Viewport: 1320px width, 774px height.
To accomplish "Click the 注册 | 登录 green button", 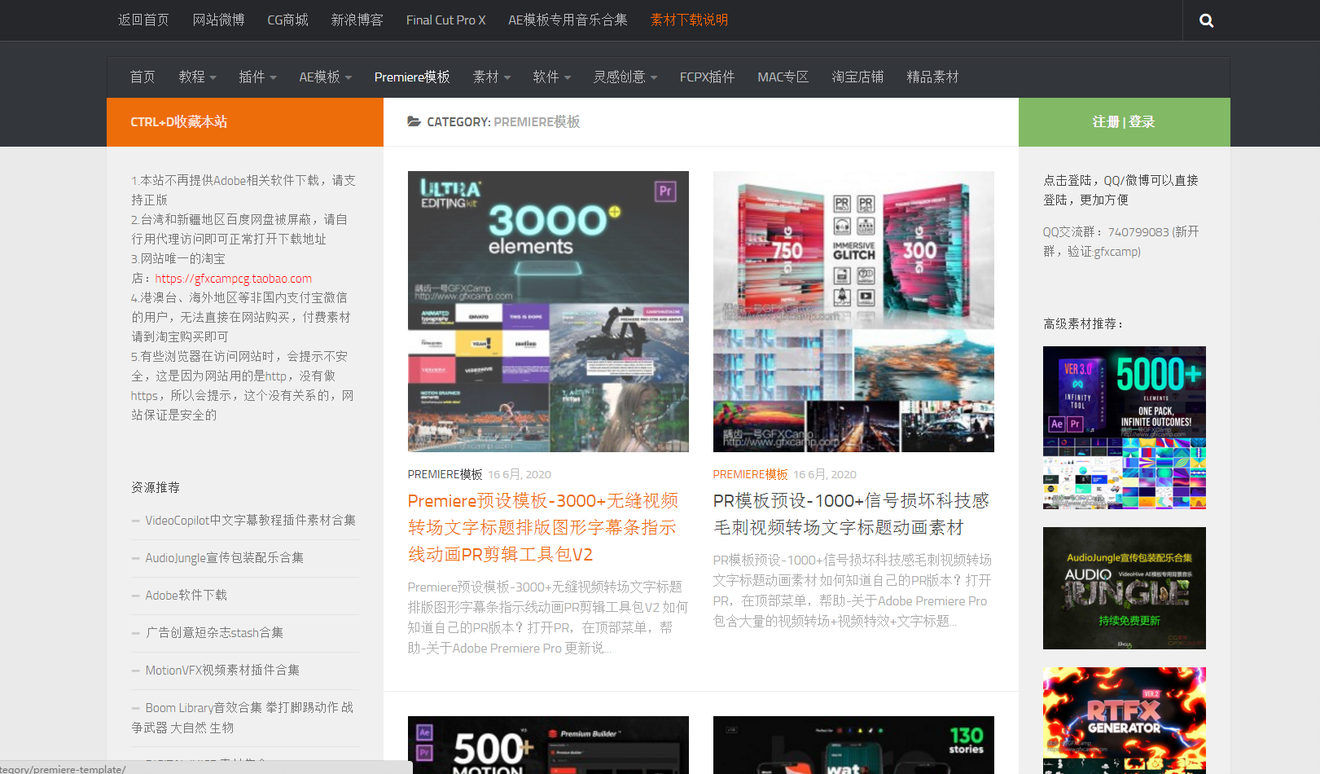I will [x=1124, y=122].
